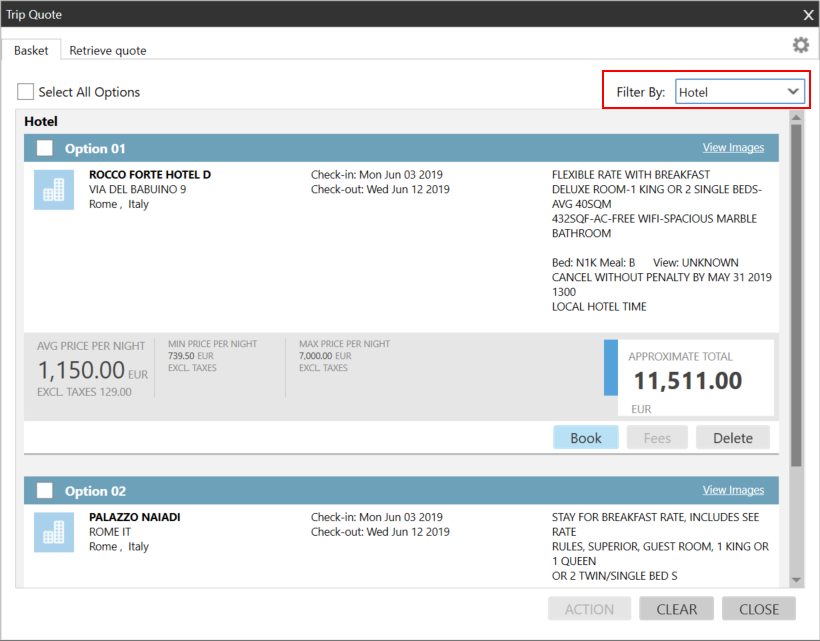Click the Rocco Forte hotel building icon
Image resolution: width=820 pixels, height=641 pixels.
(x=54, y=189)
